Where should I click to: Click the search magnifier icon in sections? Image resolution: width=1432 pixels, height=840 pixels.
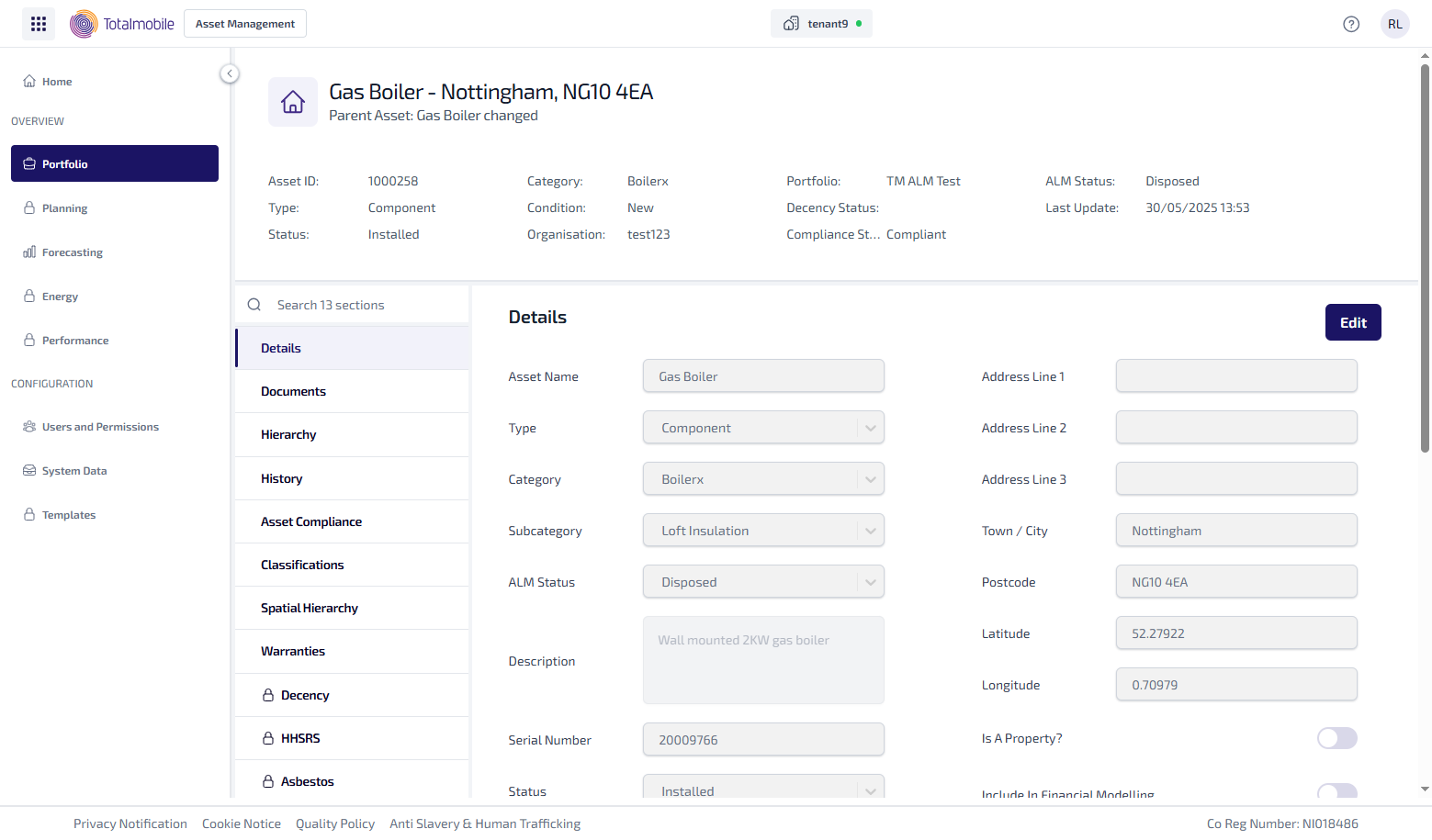click(254, 305)
